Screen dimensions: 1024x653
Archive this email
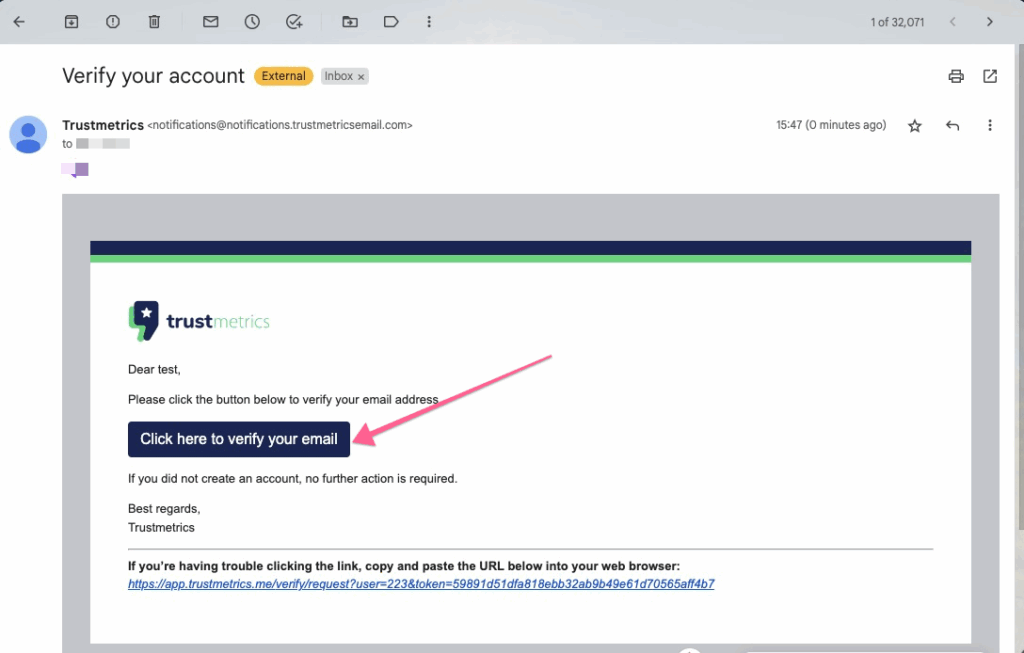71,21
